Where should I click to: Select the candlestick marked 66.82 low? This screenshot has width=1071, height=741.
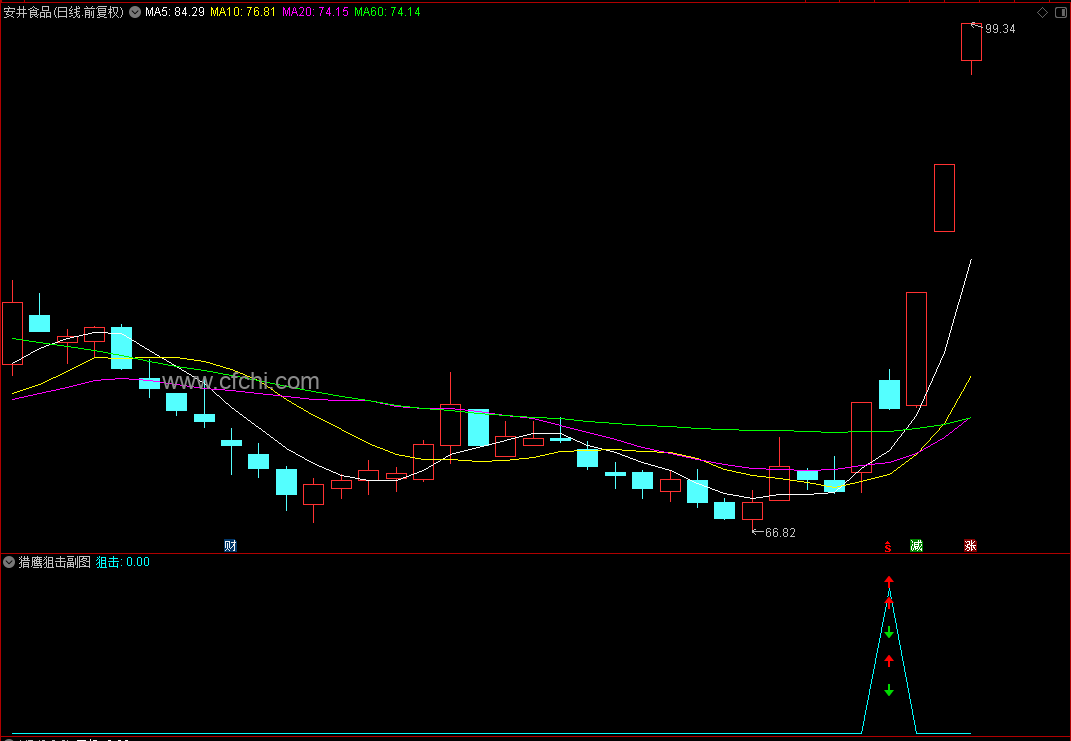click(x=753, y=510)
